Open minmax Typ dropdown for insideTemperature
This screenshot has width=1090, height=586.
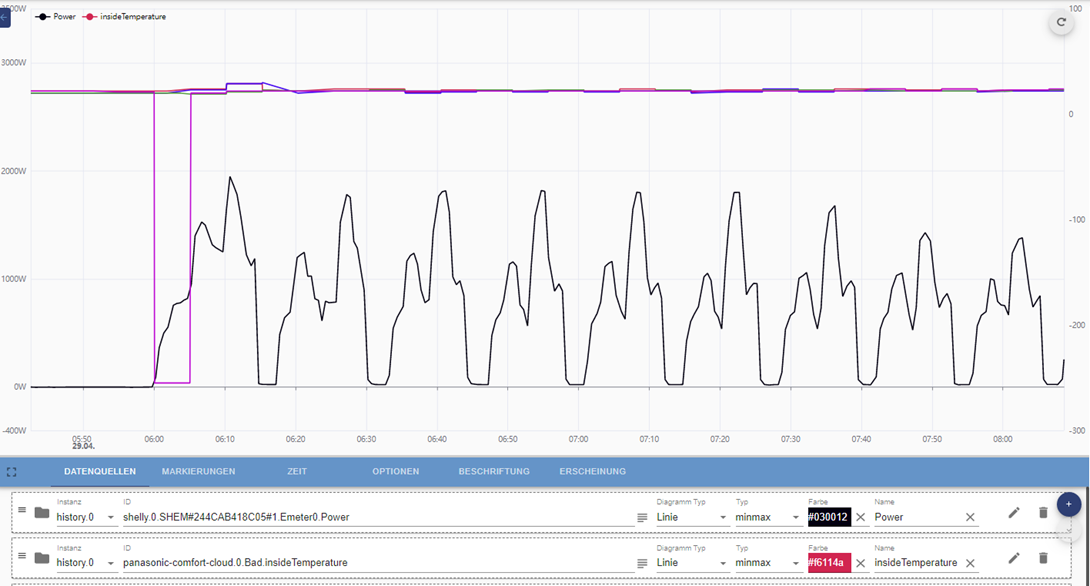[x=768, y=562]
